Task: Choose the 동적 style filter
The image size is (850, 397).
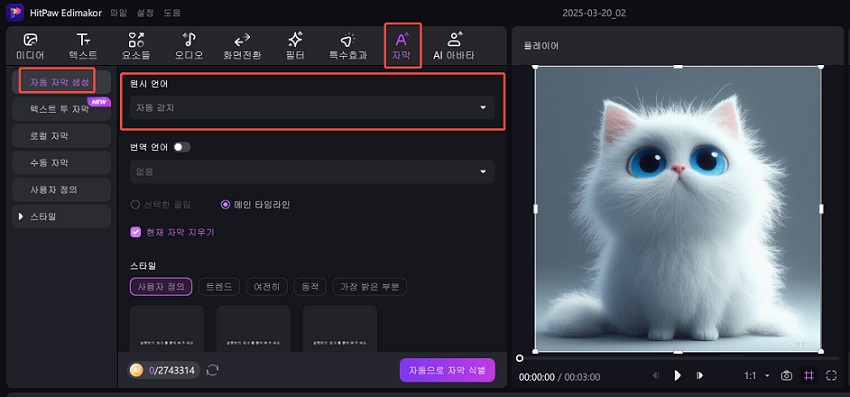Action: 310,287
